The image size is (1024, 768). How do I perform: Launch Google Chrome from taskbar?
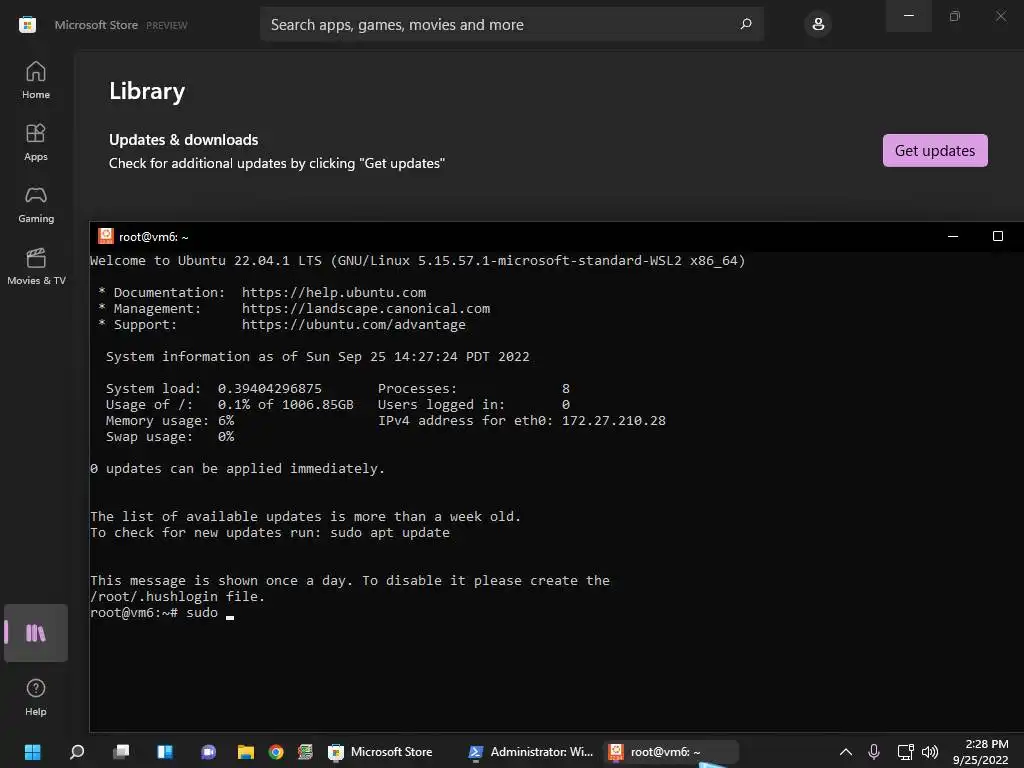[276, 752]
